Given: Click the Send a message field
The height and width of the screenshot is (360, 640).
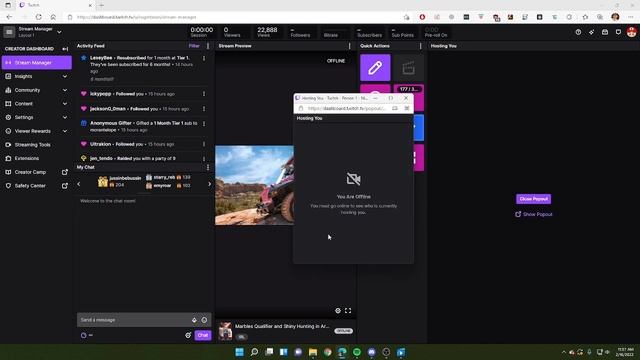Looking at the screenshot, I should 135,320.
